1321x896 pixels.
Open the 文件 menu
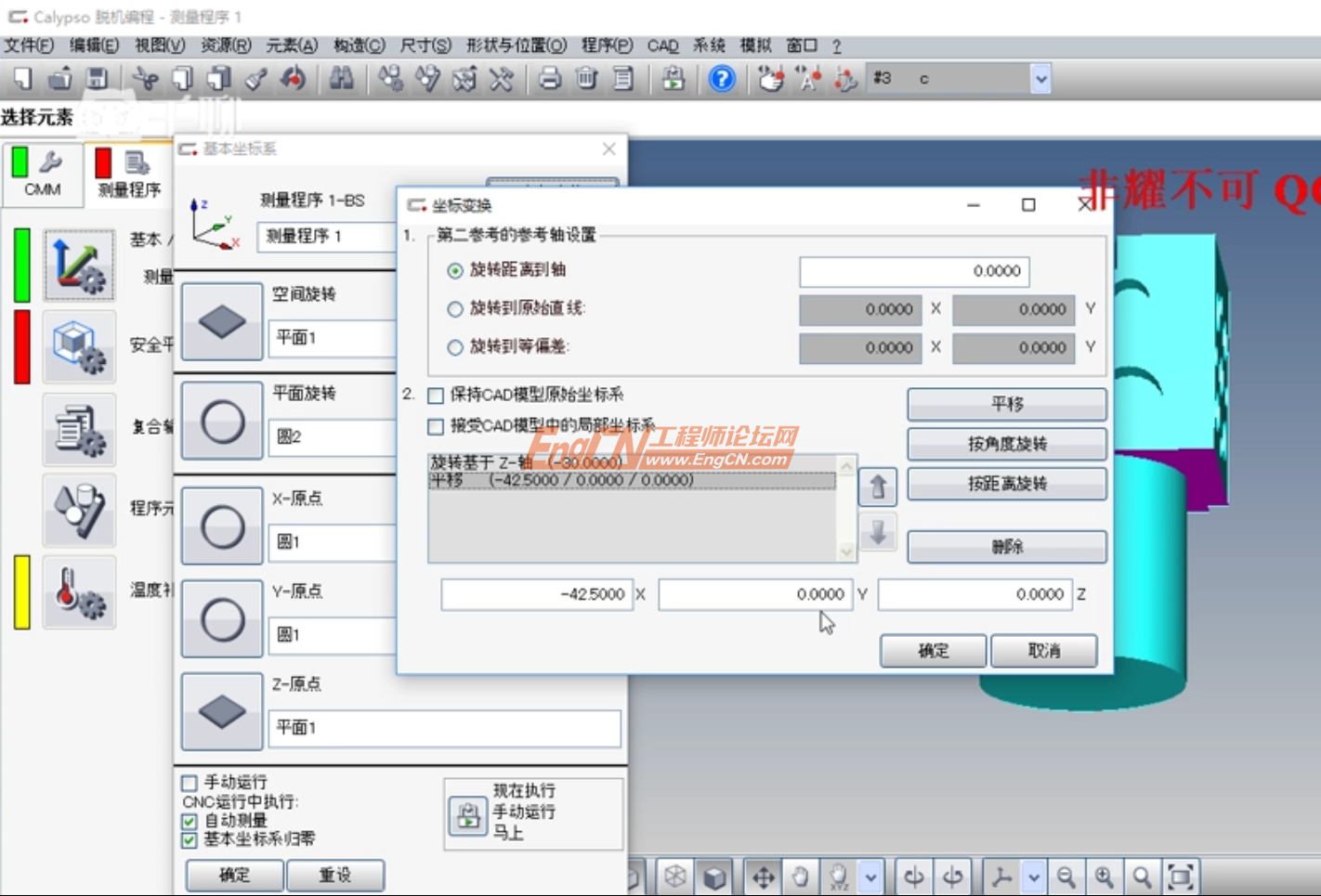click(x=28, y=45)
